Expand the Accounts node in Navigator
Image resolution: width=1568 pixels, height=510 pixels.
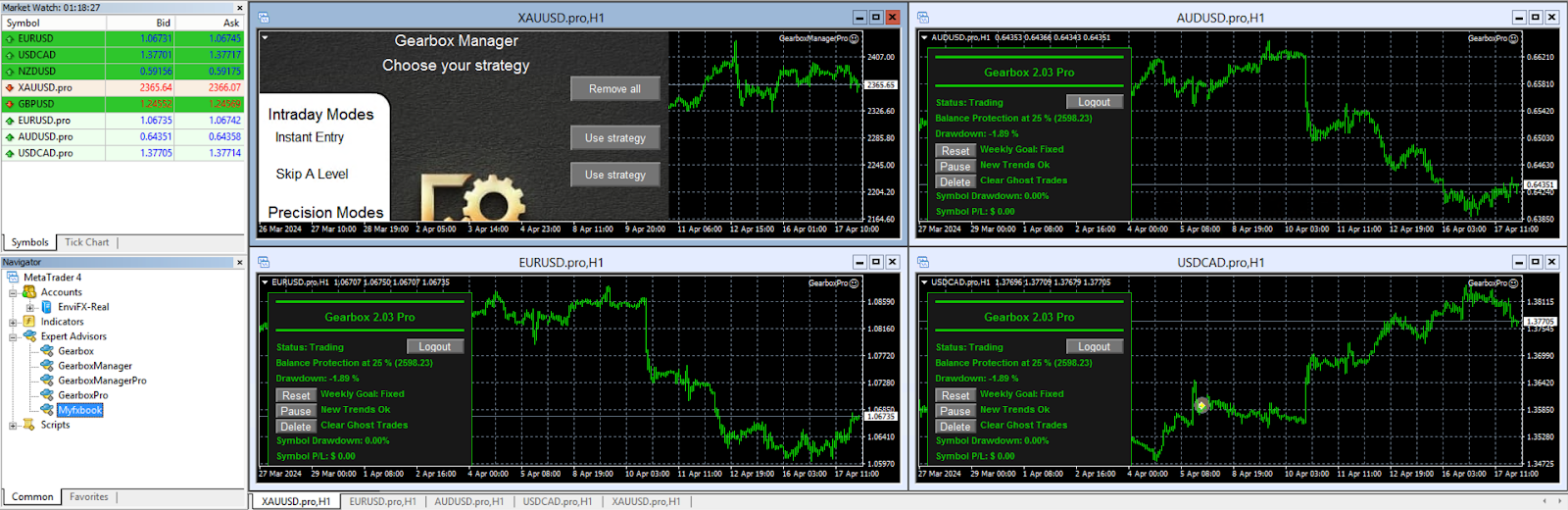13,292
